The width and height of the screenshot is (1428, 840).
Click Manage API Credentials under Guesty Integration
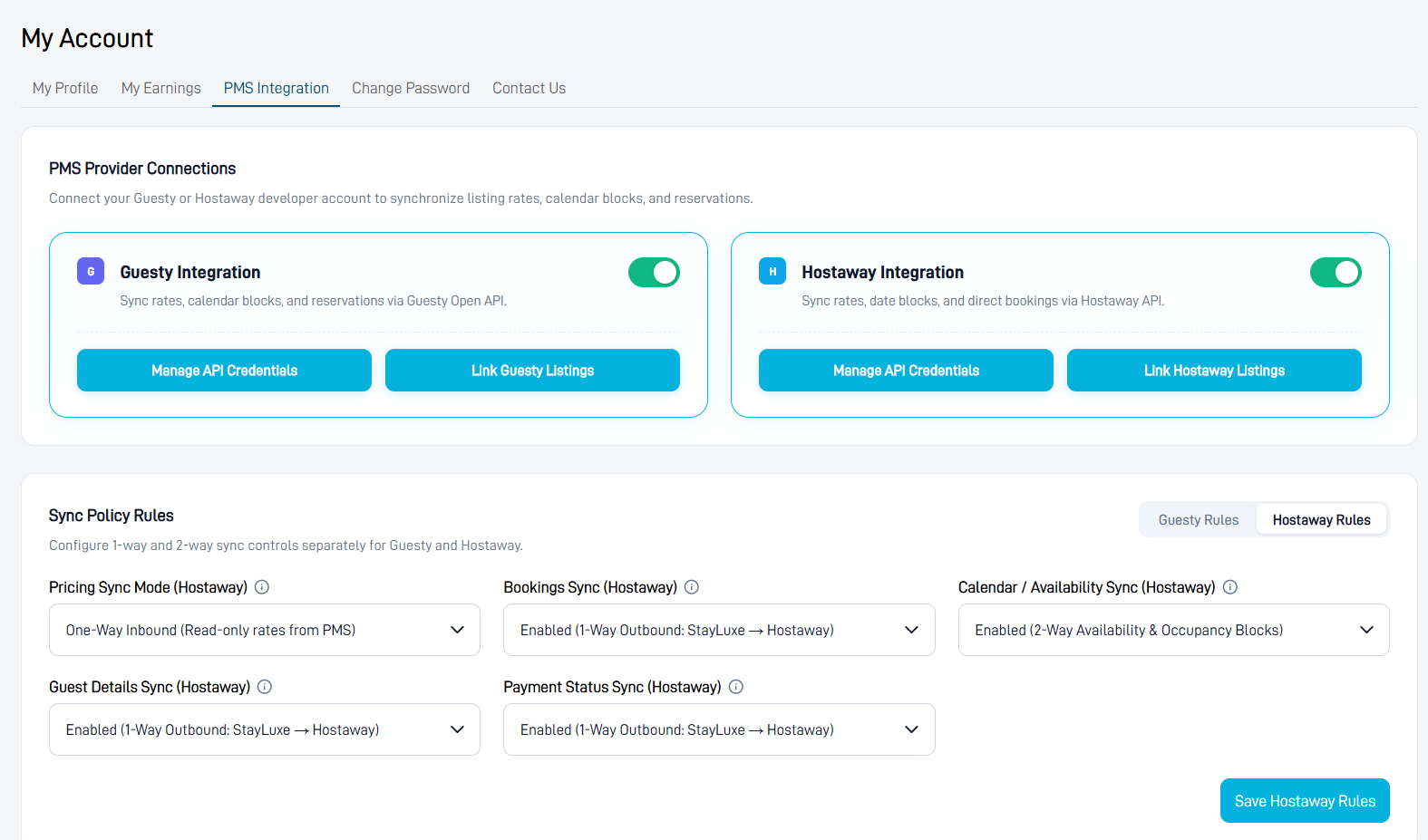coord(225,371)
